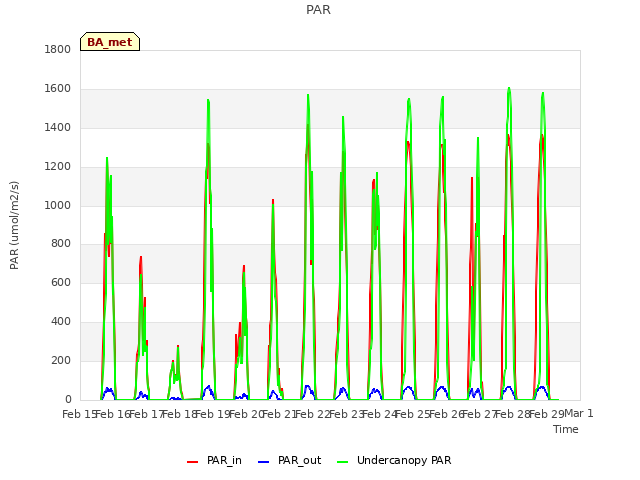The width and height of the screenshot is (640, 480).
Task: Click the red PAR_in legend swatch
Action: point(192,462)
